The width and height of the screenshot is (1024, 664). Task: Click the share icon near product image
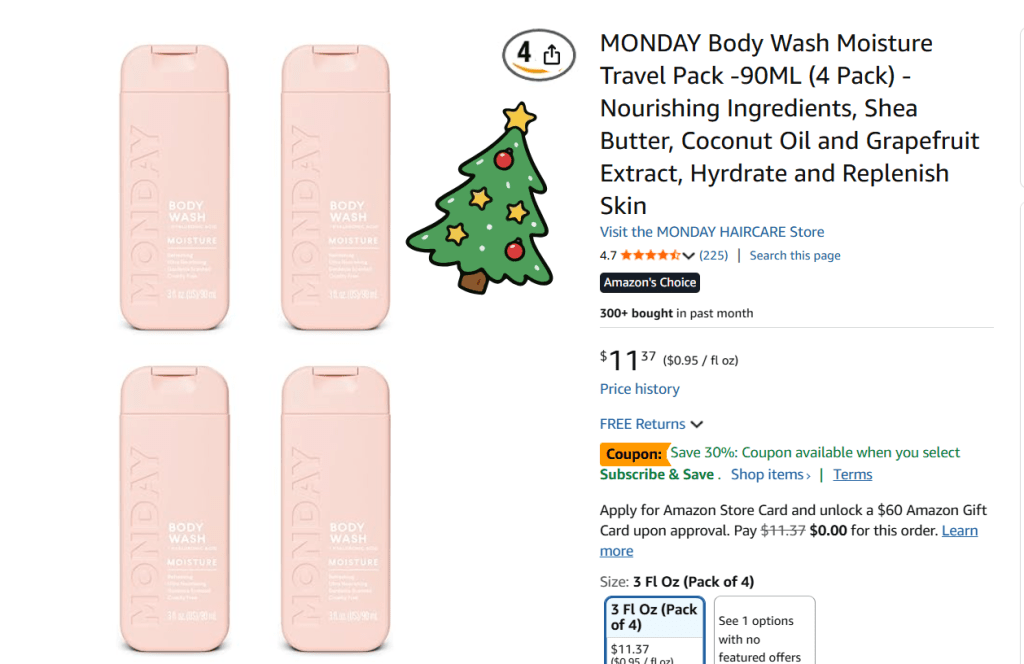pyautogui.click(x=551, y=55)
